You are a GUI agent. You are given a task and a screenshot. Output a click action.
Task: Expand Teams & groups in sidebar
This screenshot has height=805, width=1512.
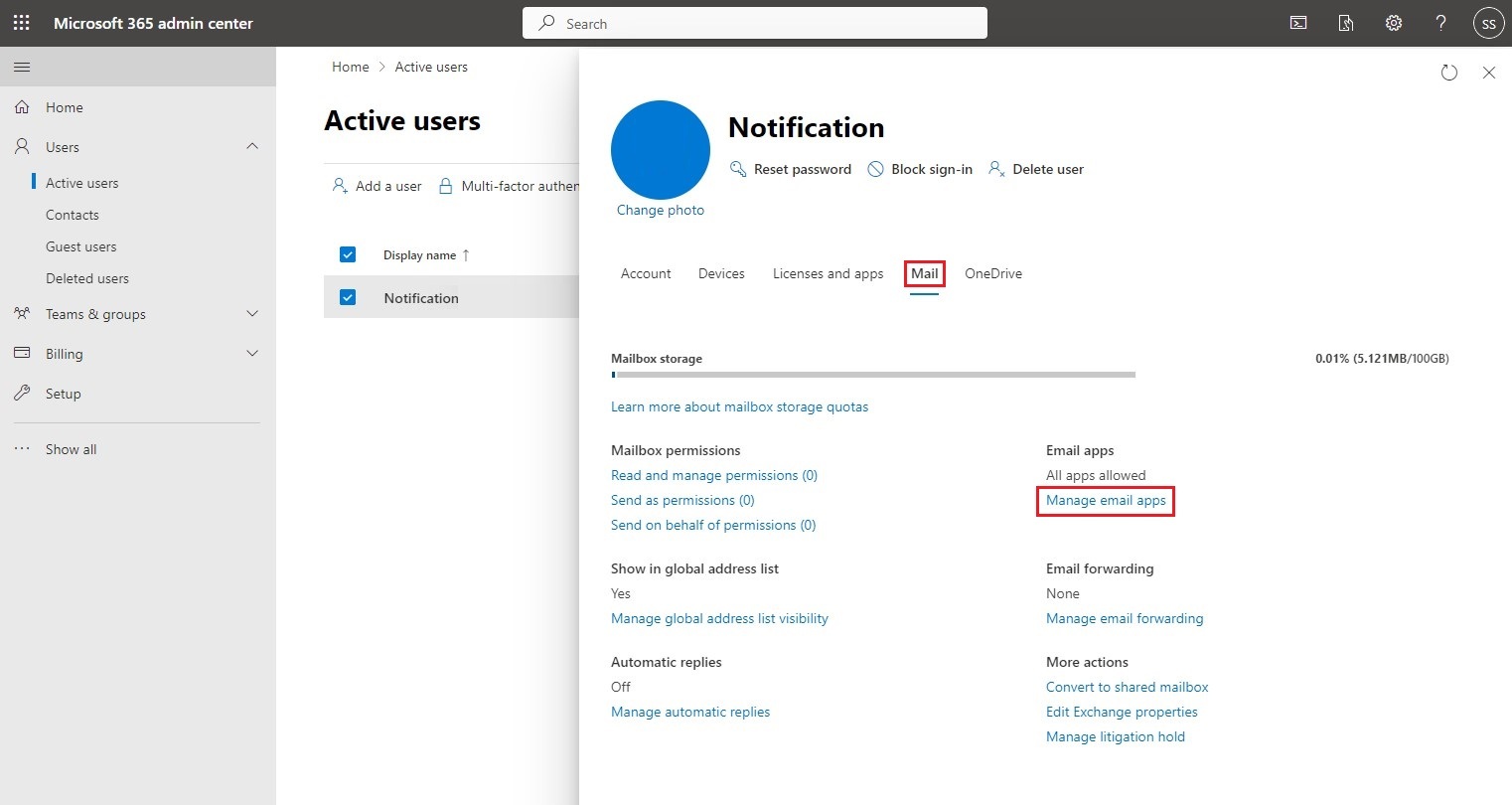pos(252,313)
